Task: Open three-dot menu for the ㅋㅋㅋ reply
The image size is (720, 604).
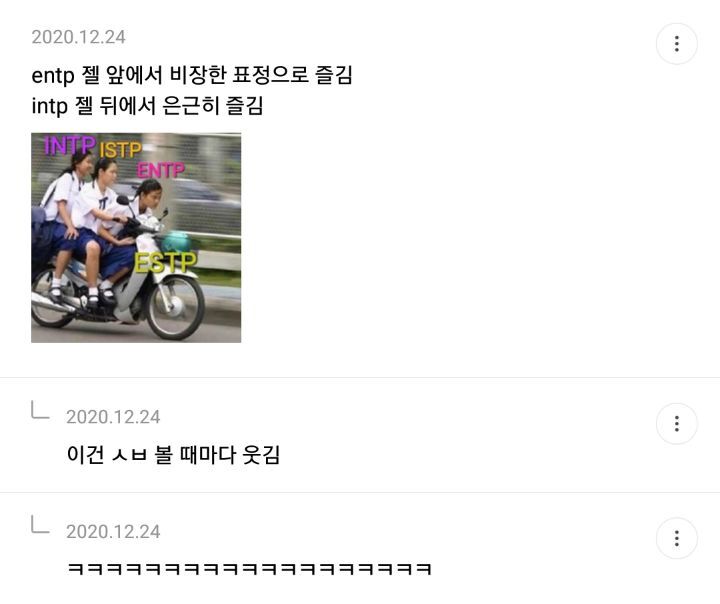Action: (x=676, y=538)
